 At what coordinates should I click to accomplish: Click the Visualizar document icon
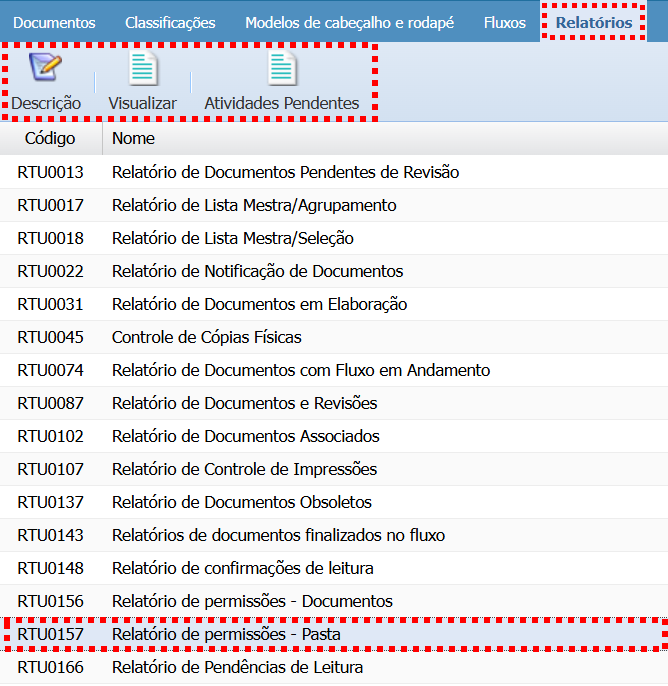pyautogui.click(x=143, y=69)
